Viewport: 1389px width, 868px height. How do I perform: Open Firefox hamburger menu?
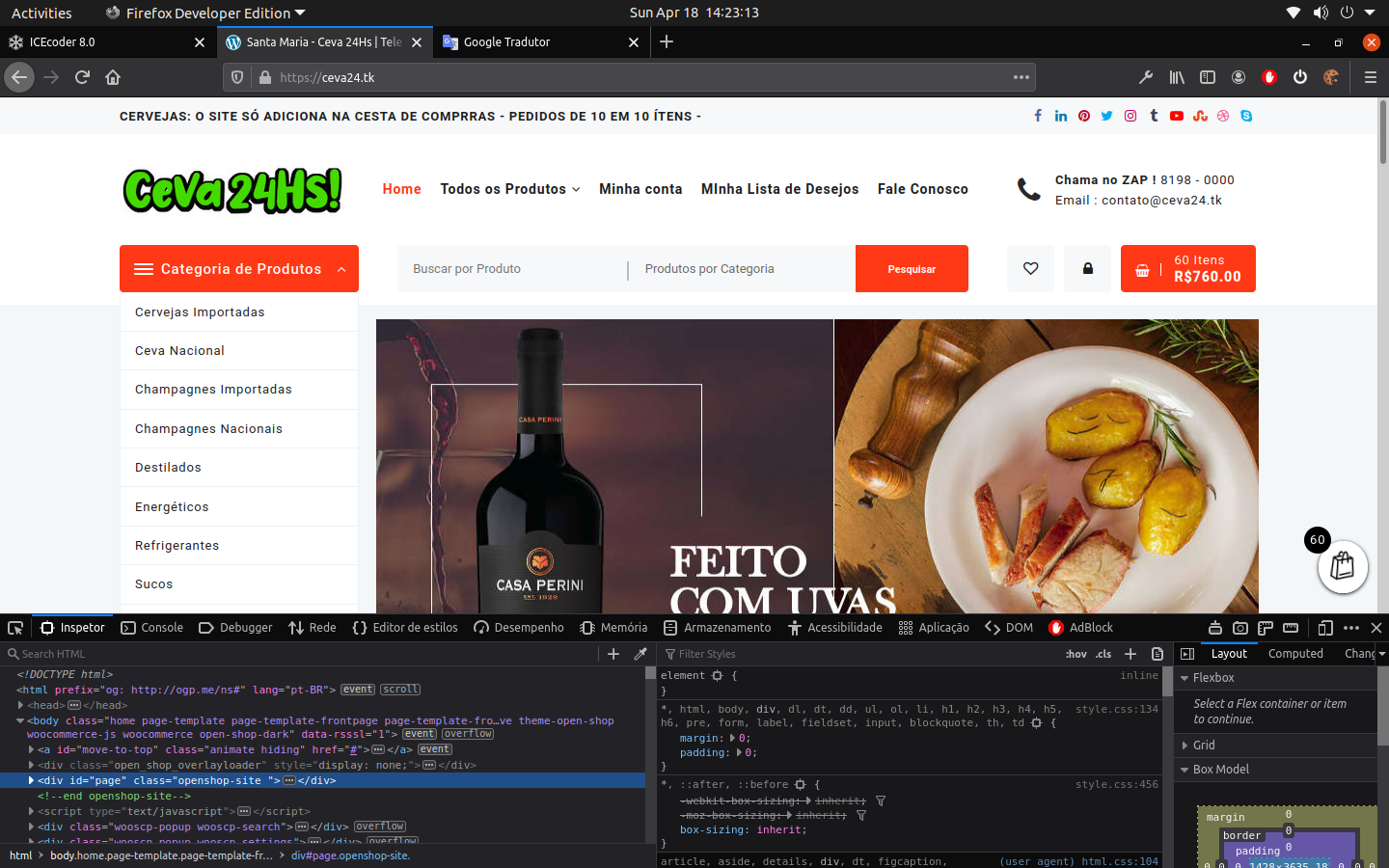(x=1370, y=77)
